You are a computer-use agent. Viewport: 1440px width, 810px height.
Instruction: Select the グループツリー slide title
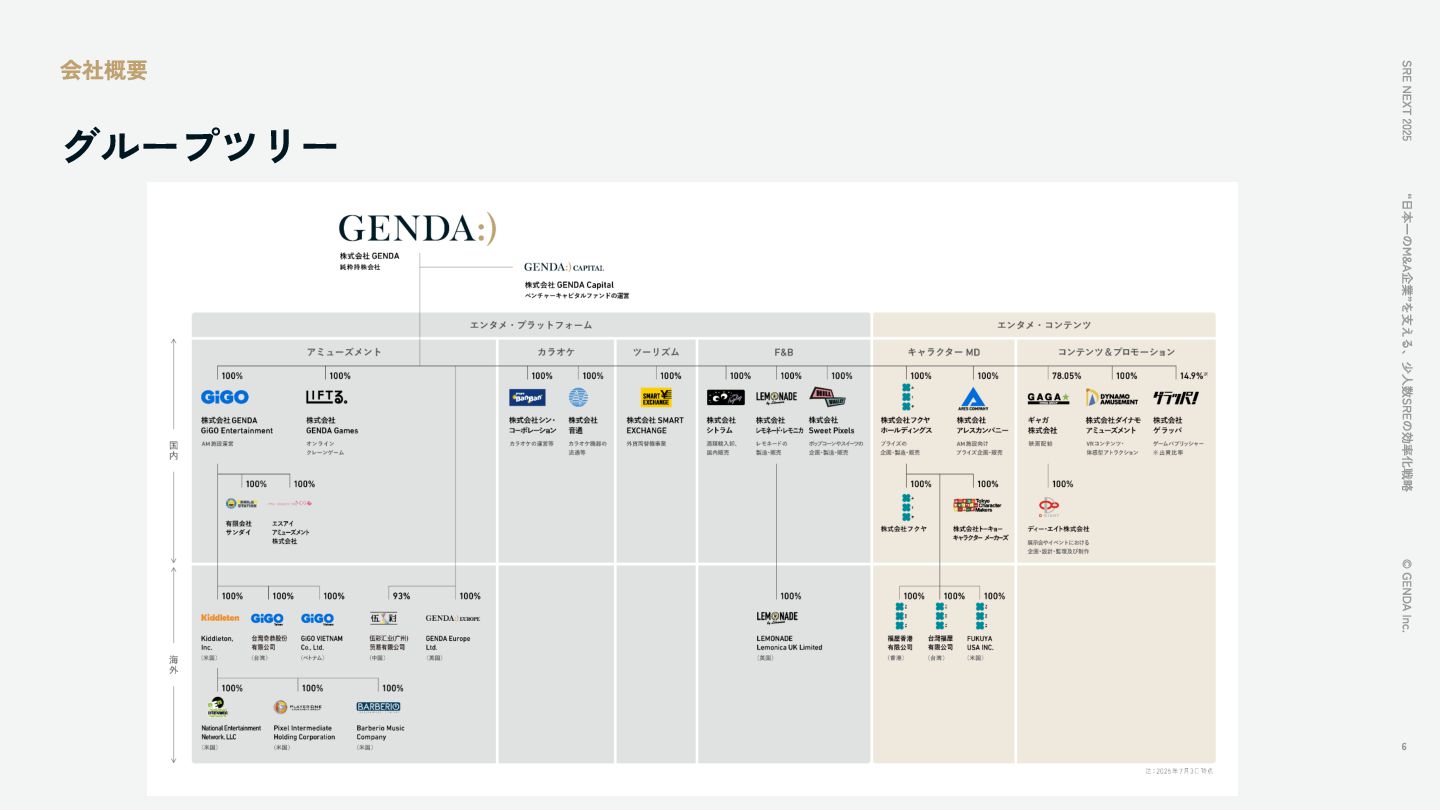point(200,146)
